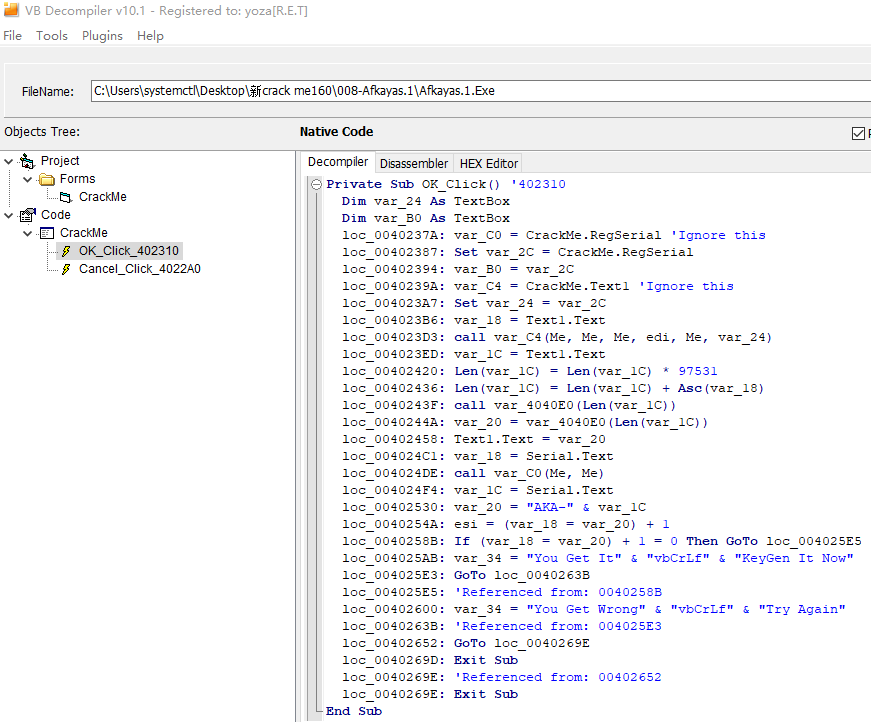
Task: Click the CrackMe form icon under Forms
Action: [x=66, y=197]
